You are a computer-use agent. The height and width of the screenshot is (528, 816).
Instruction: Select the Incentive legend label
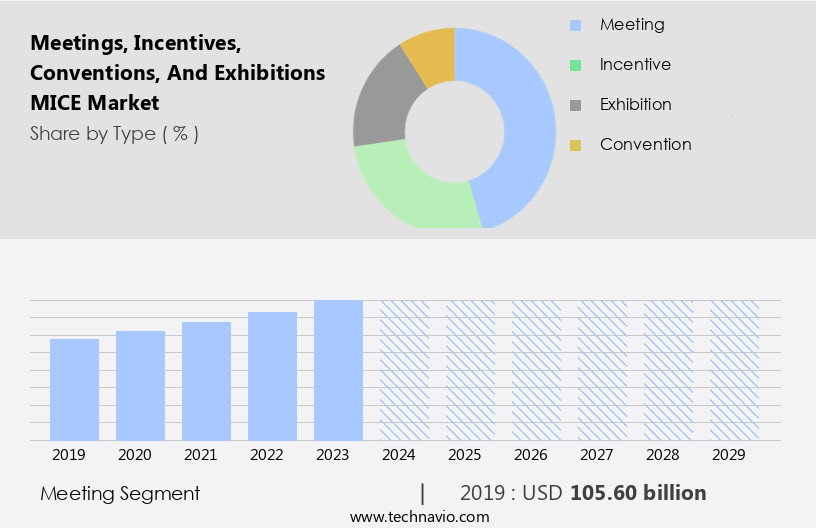(635, 65)
